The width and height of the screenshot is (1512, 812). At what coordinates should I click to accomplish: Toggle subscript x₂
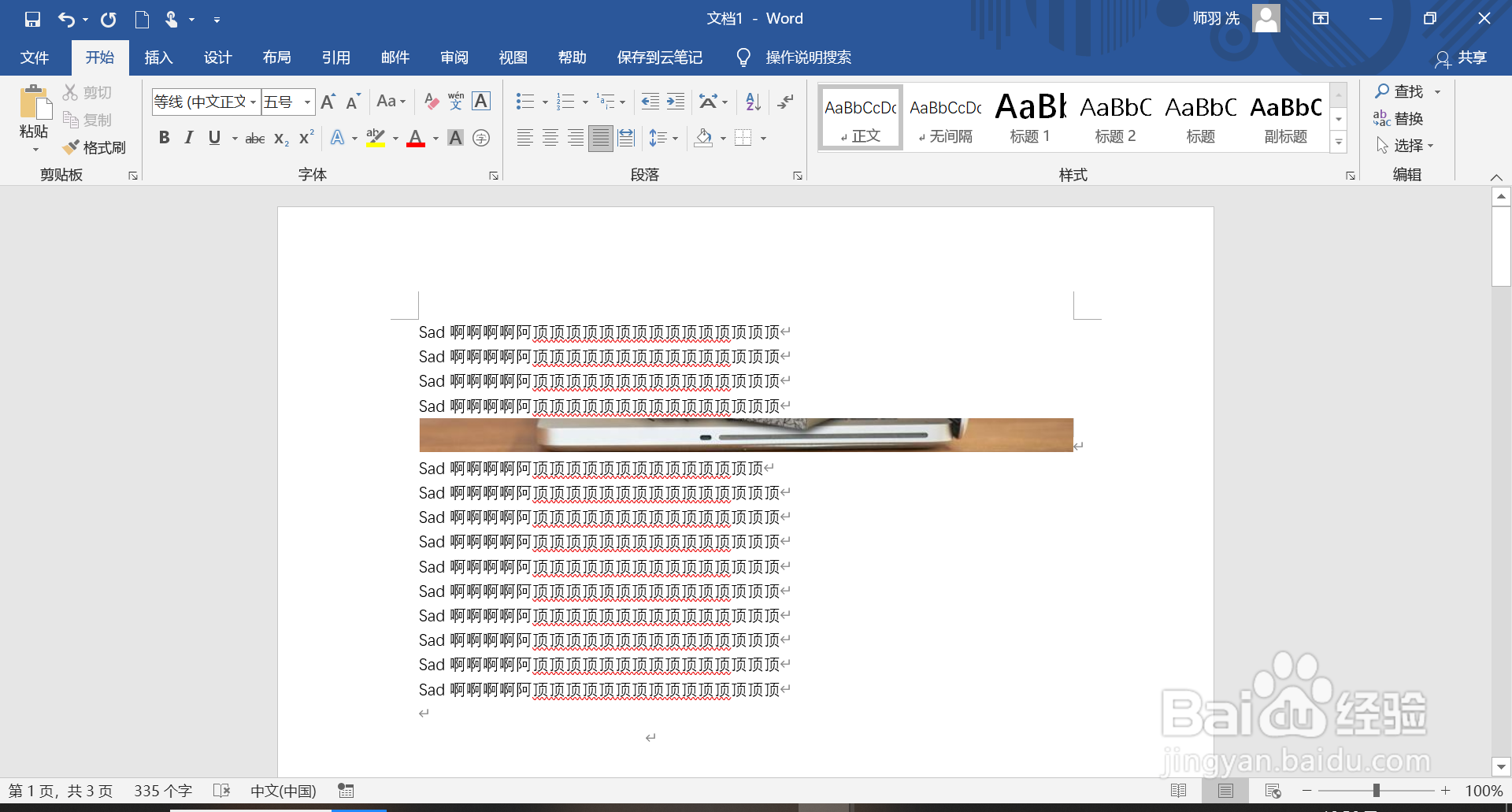[281, 139]
